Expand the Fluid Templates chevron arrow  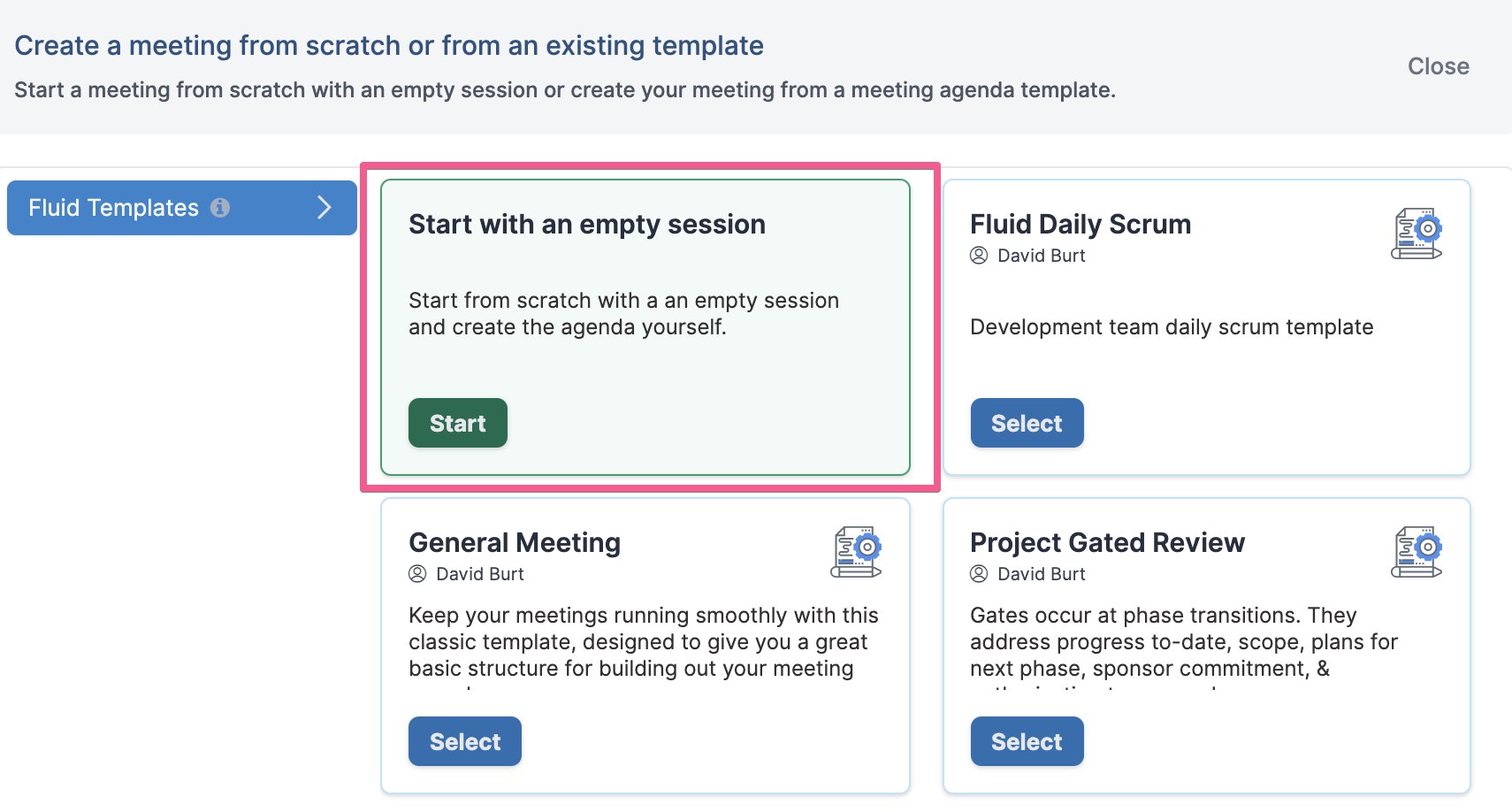pyautogui.click(x=325, y=207)
